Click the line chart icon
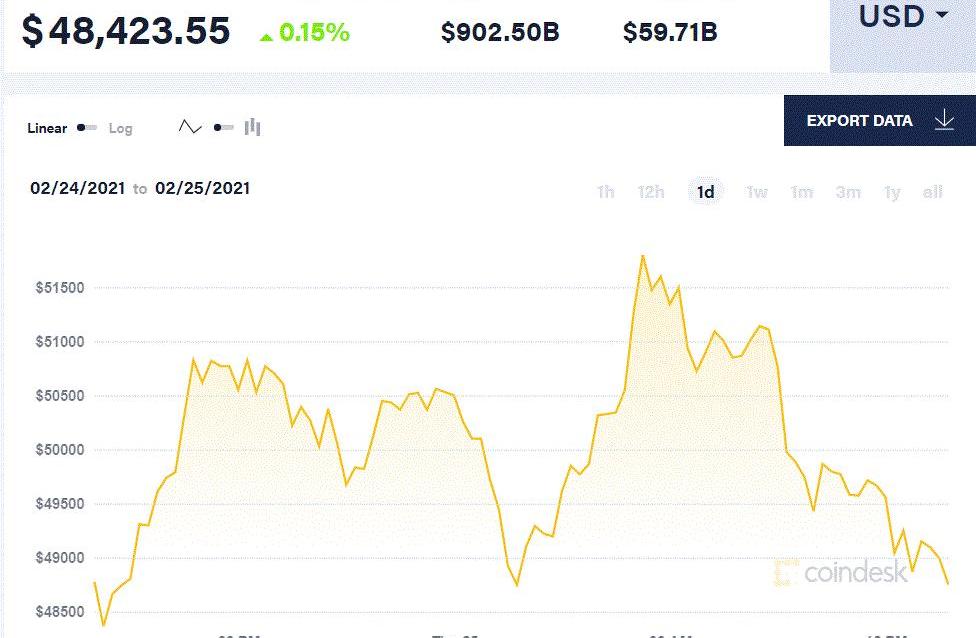 [x=190, y=127]
